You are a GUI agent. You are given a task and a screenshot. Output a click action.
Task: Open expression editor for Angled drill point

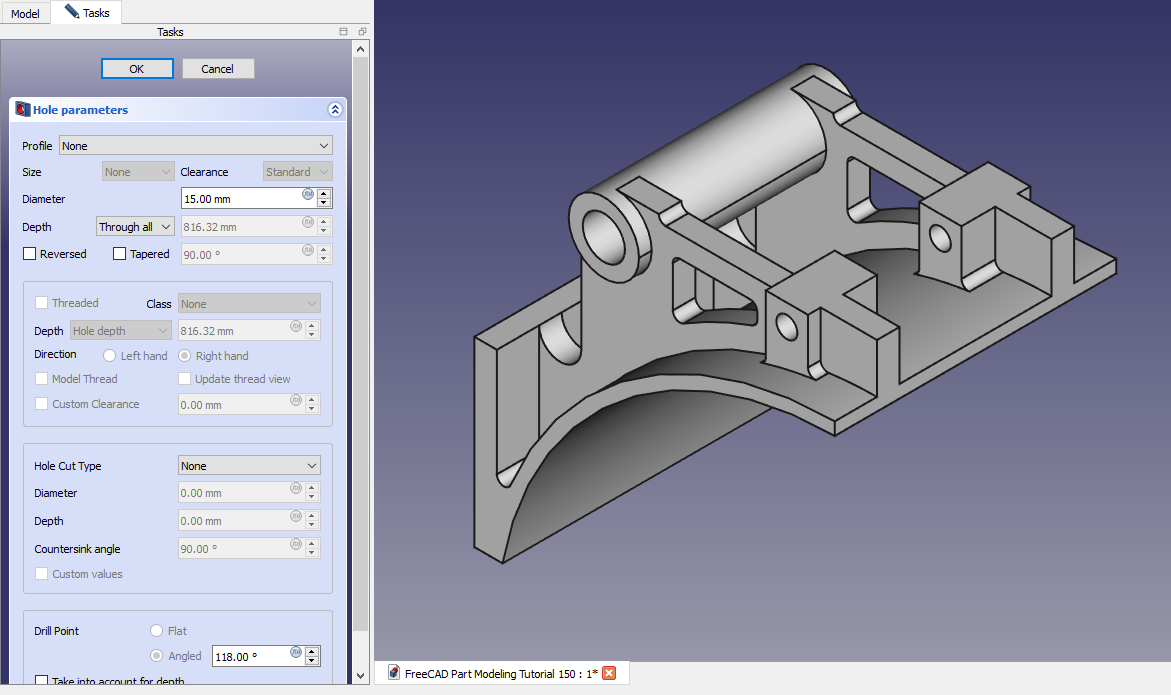(x=297, y=652)
